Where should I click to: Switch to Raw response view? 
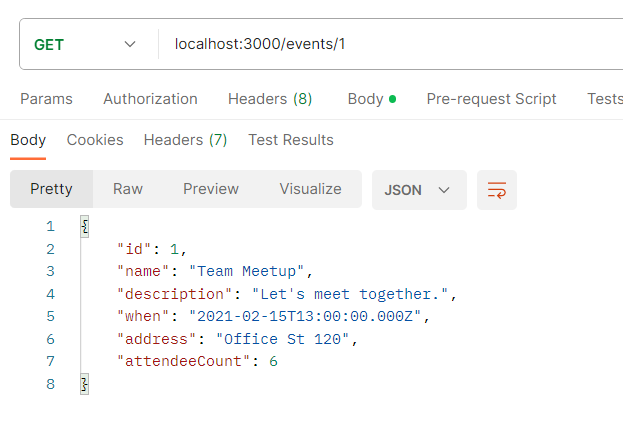tap(128, 189)
